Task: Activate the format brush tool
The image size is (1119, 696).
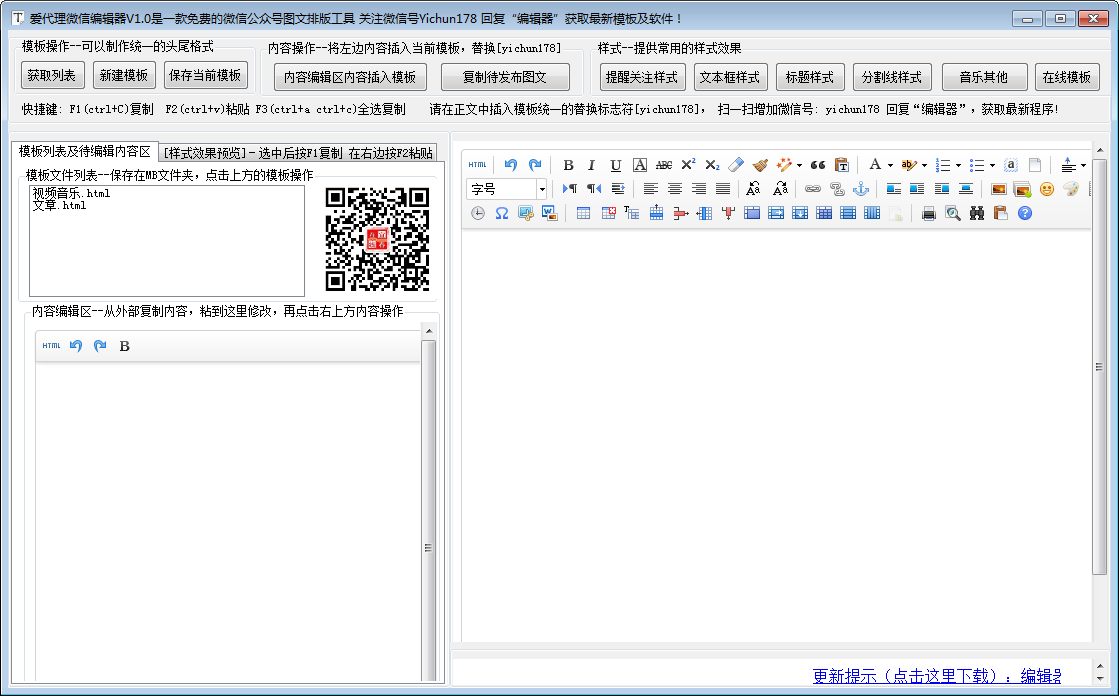Action: (x=760, y=165)
